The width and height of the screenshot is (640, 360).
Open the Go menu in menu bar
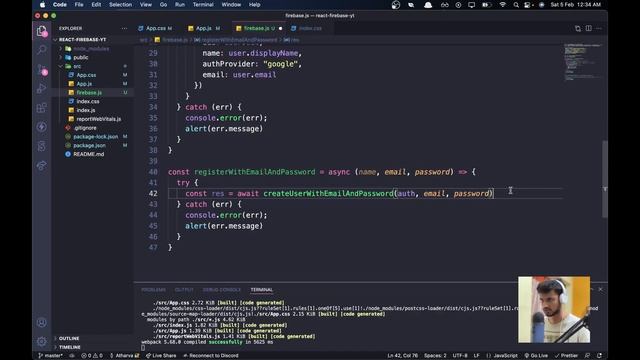click(163, 4)
